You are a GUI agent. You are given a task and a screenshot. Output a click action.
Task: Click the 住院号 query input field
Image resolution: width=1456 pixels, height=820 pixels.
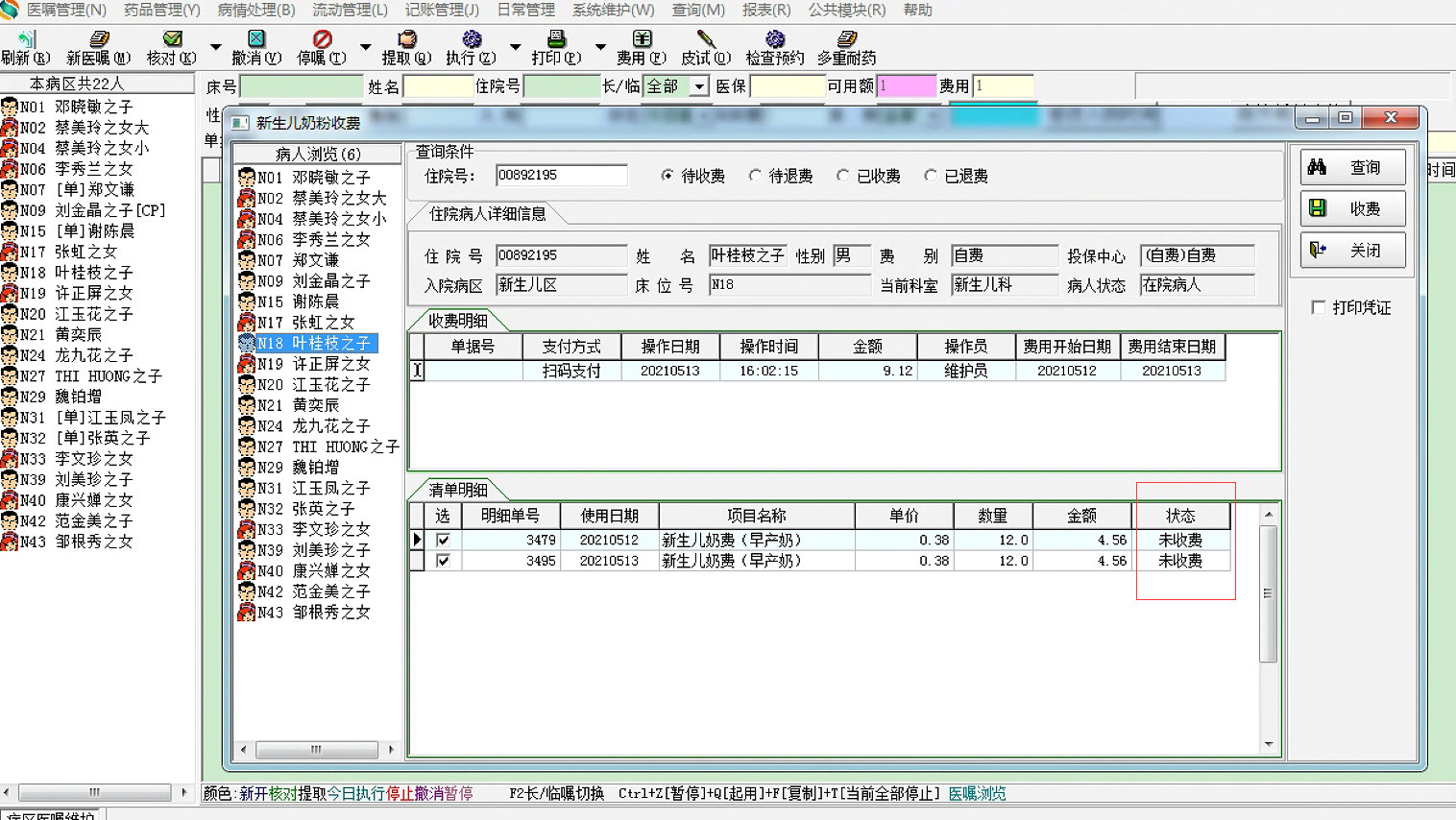[561, 176]
